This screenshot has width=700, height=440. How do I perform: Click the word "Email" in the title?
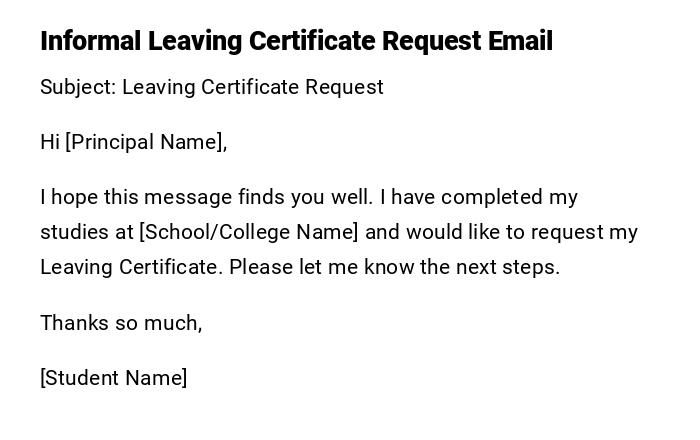coord(520,41)
